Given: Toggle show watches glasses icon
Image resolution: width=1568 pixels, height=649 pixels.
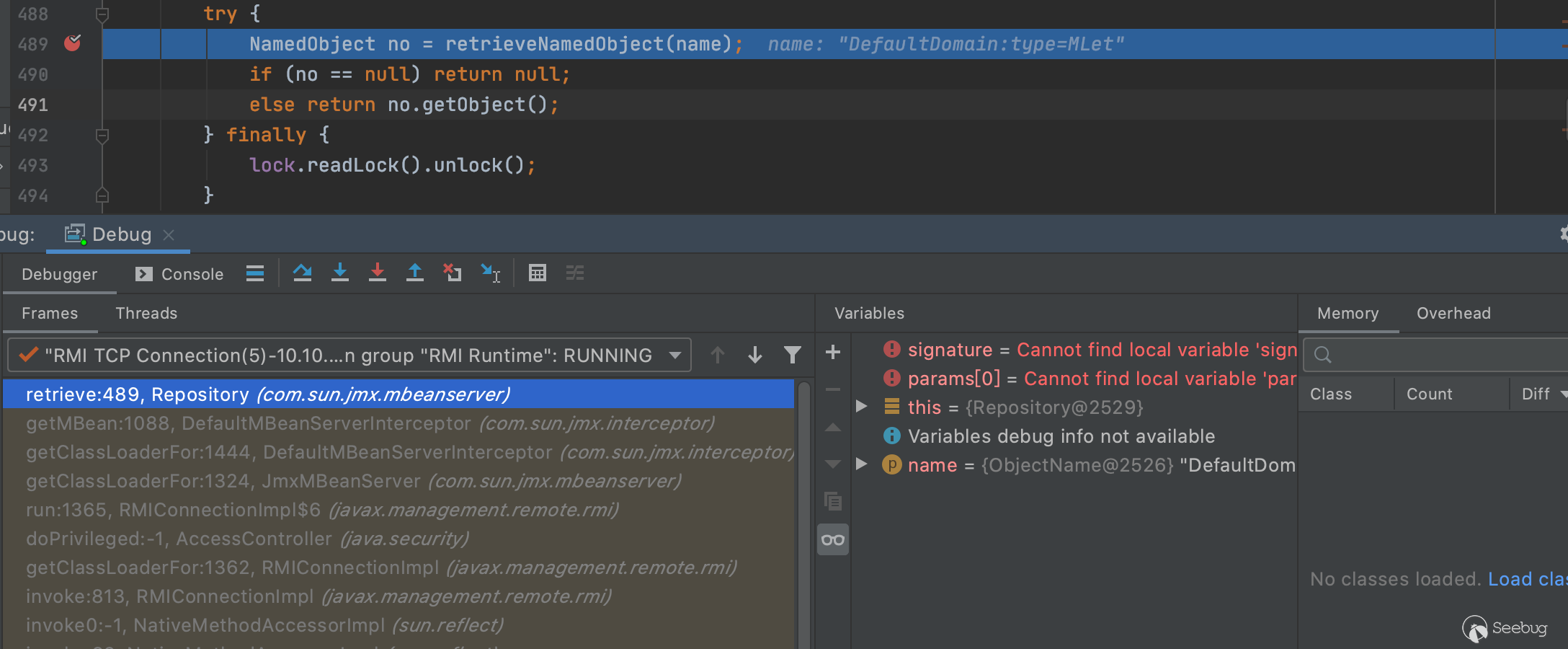Looking at the screenshot, I should coord(833,540).
